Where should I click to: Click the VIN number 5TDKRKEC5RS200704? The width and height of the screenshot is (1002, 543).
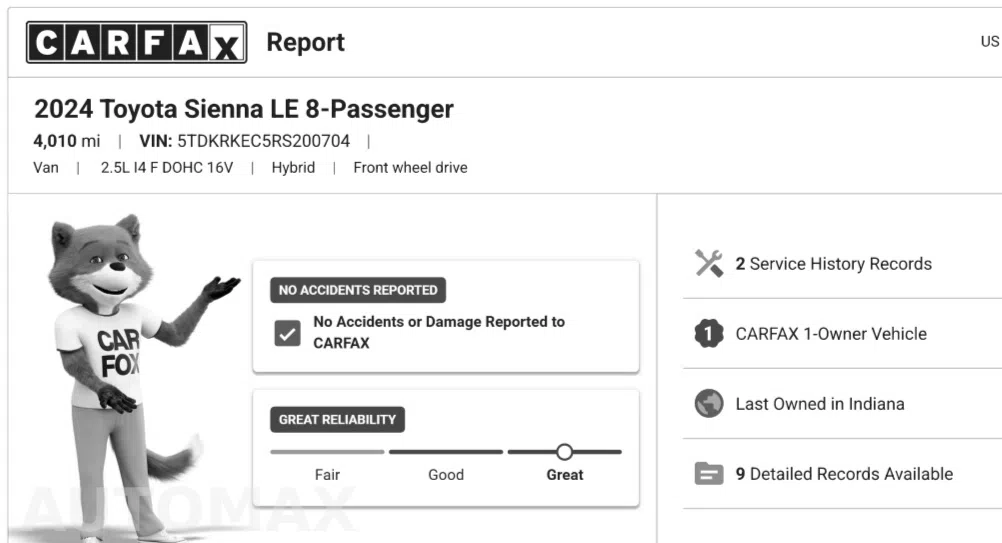[263, 141]
